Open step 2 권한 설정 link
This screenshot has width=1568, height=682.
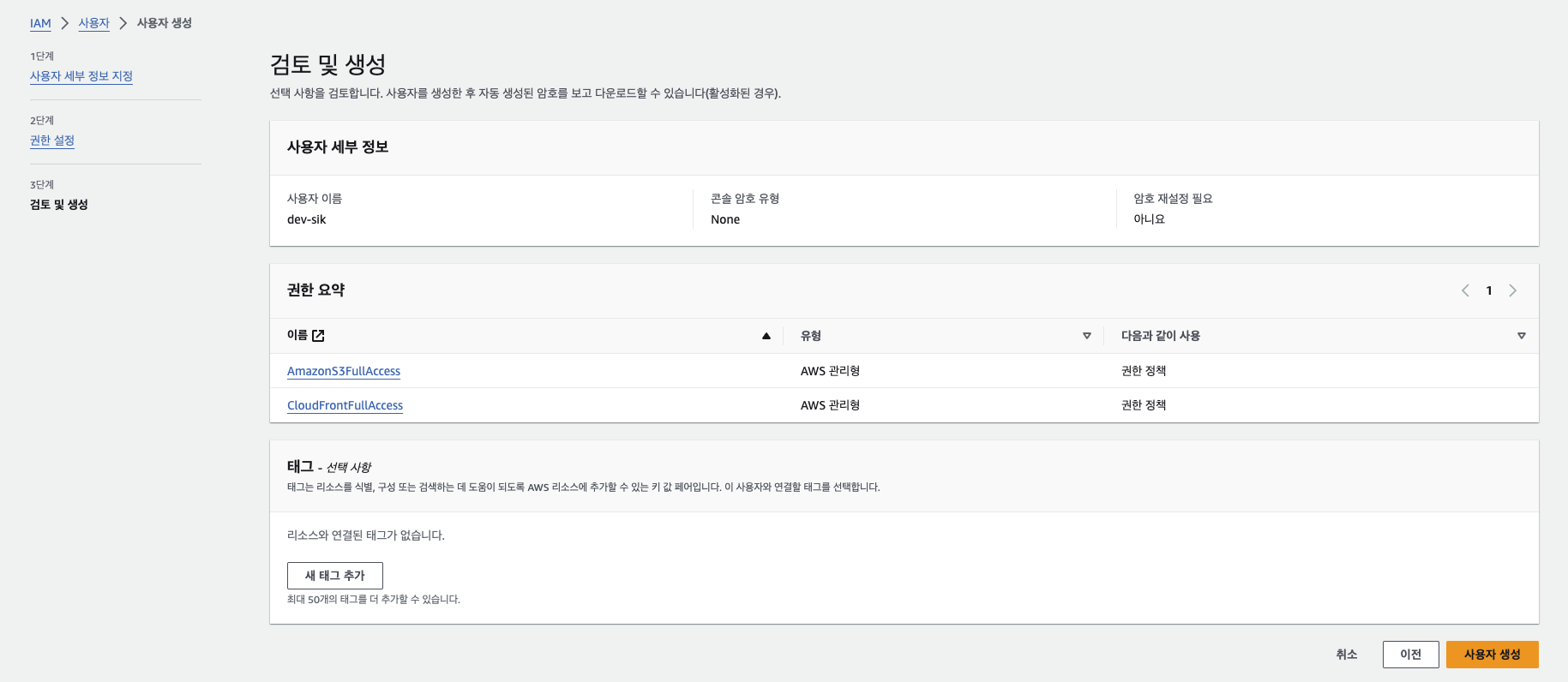pos(52,141)
